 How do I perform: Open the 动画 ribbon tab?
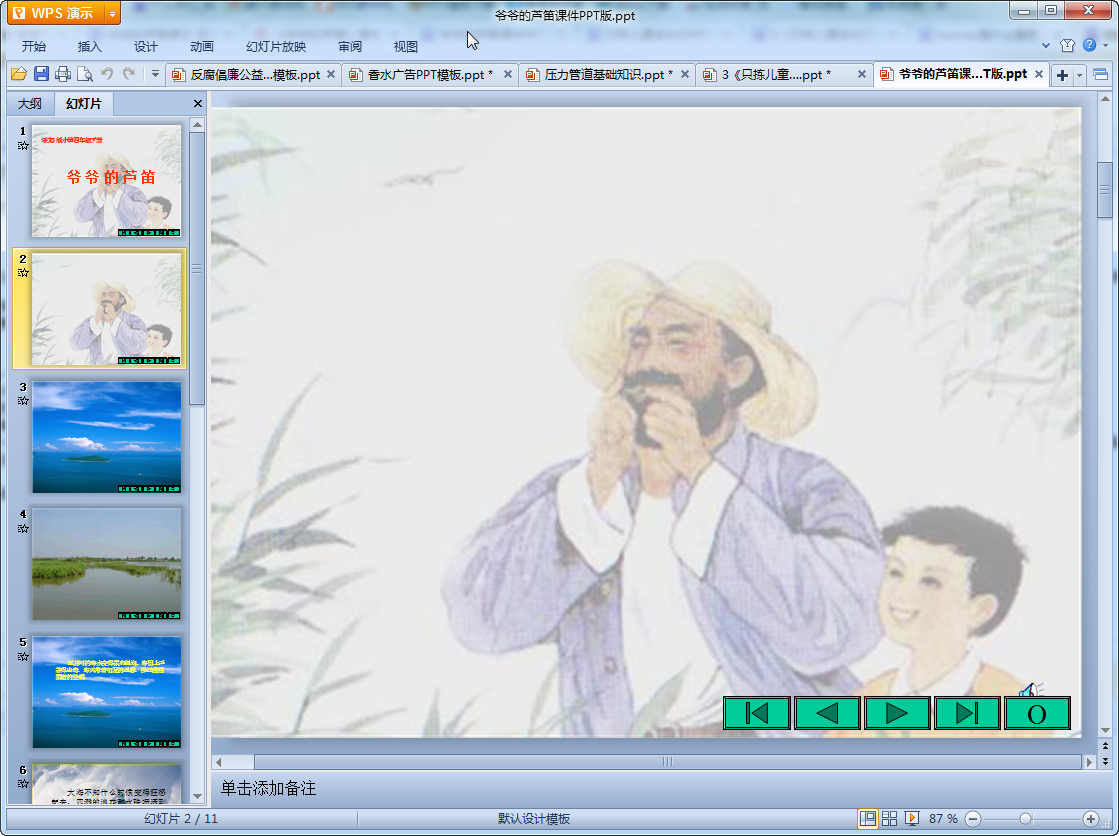pyautogui.click(x=202, y=46)
